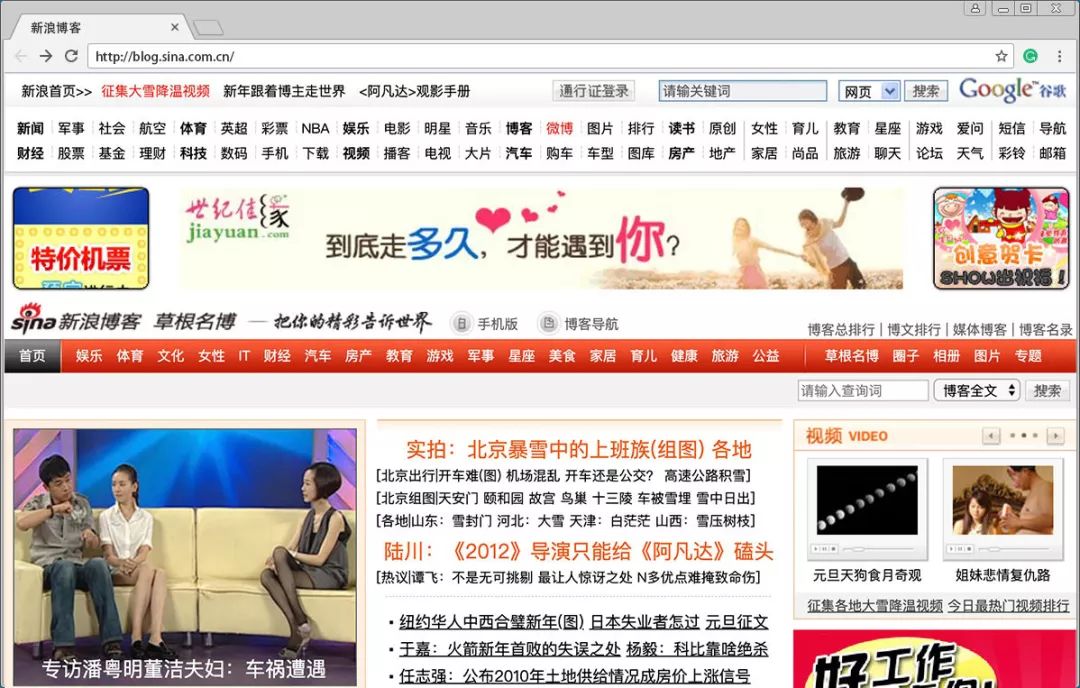Viewport: 1080px width, 688px height.
Task: Click the 博客导航 navigation icon
Action: tap(549, 323)
